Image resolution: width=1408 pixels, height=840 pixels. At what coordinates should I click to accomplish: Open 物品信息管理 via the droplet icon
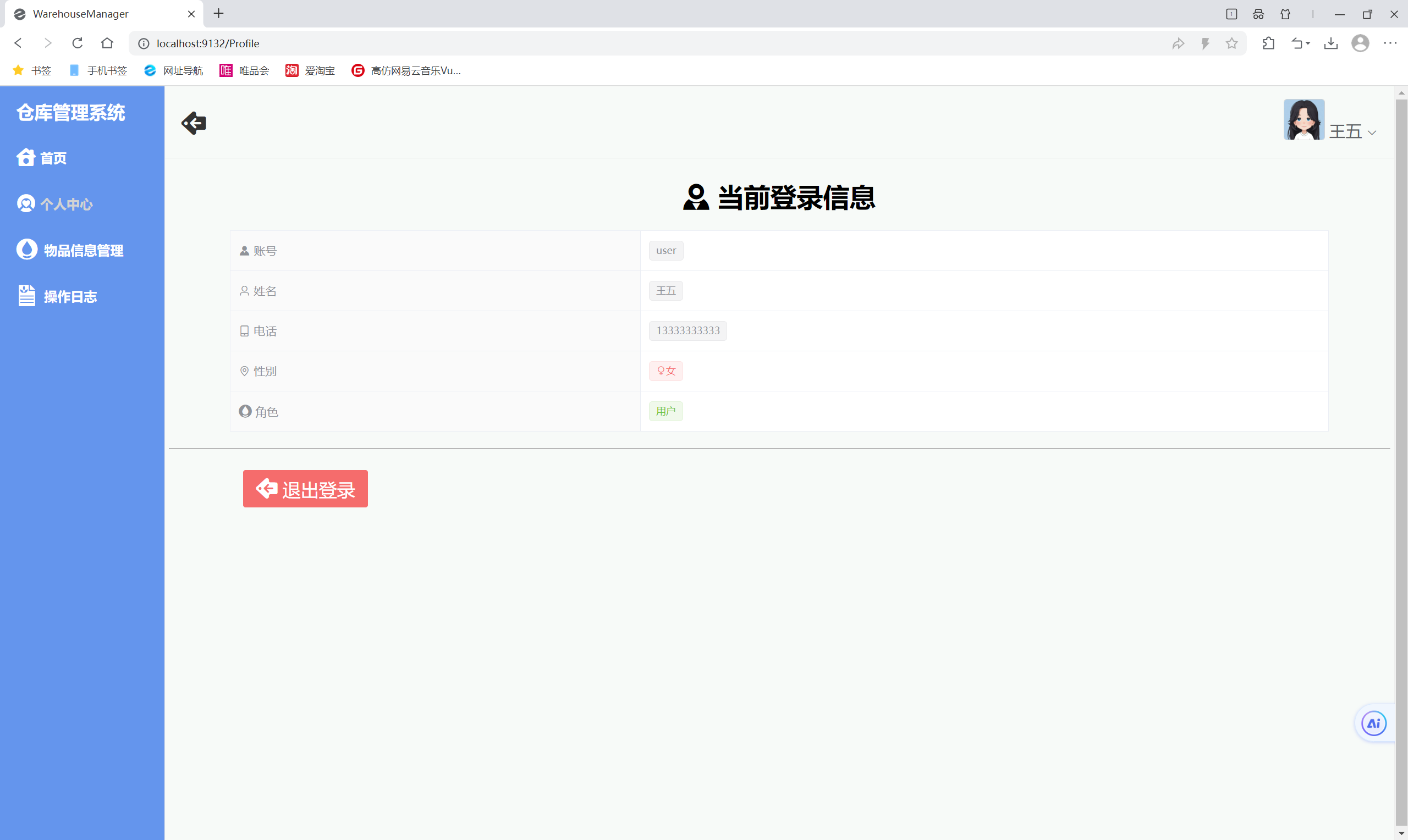26,250
